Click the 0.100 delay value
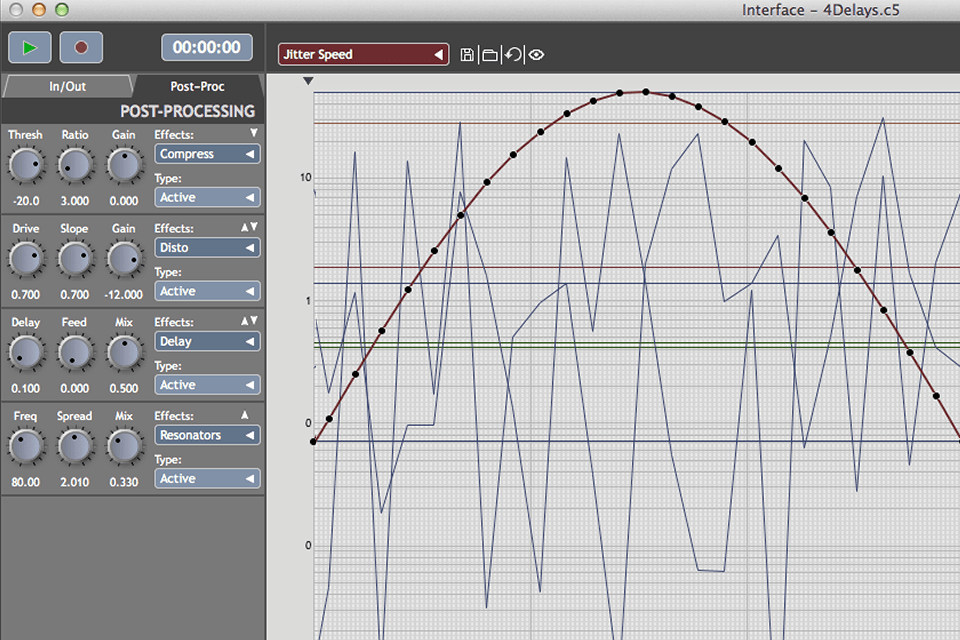960x640 pixels. coord(26,388)
